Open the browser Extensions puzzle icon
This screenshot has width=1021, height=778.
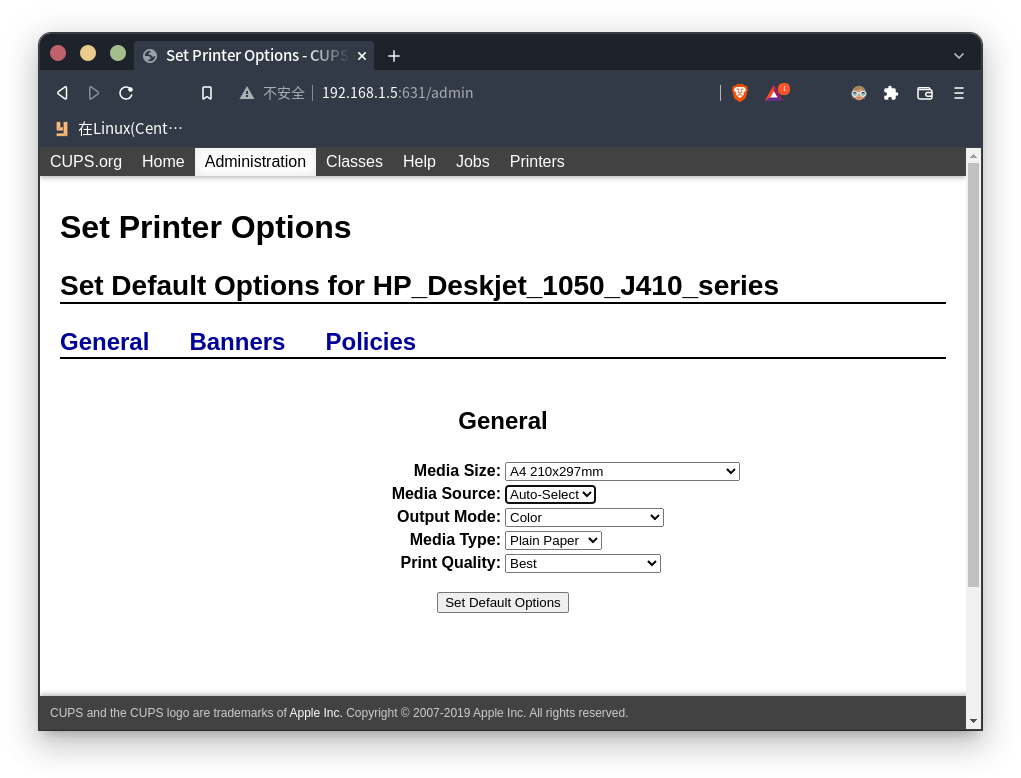[x=891, y=92]
